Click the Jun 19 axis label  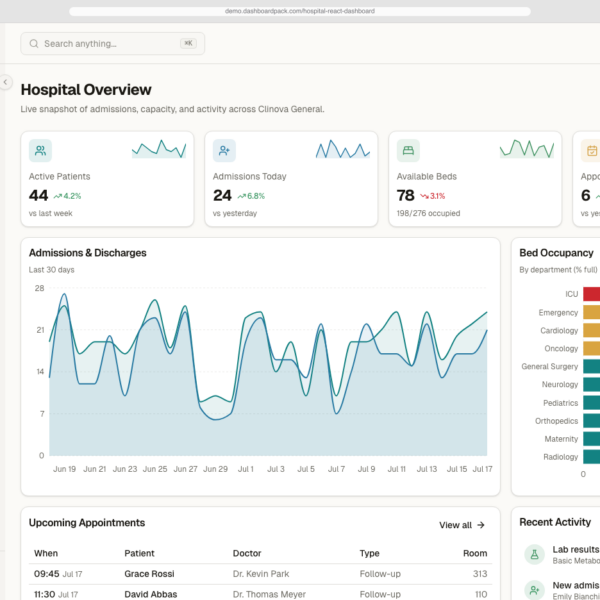(64, 469)
